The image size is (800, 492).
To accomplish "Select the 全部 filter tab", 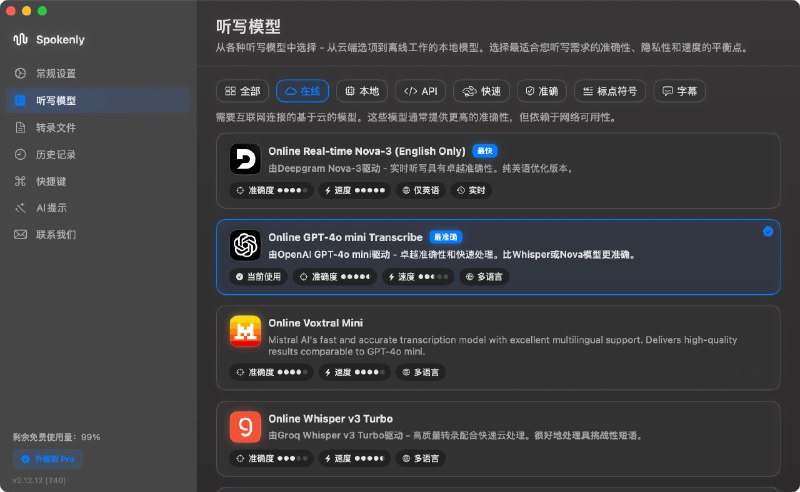I will coord(243,91).
